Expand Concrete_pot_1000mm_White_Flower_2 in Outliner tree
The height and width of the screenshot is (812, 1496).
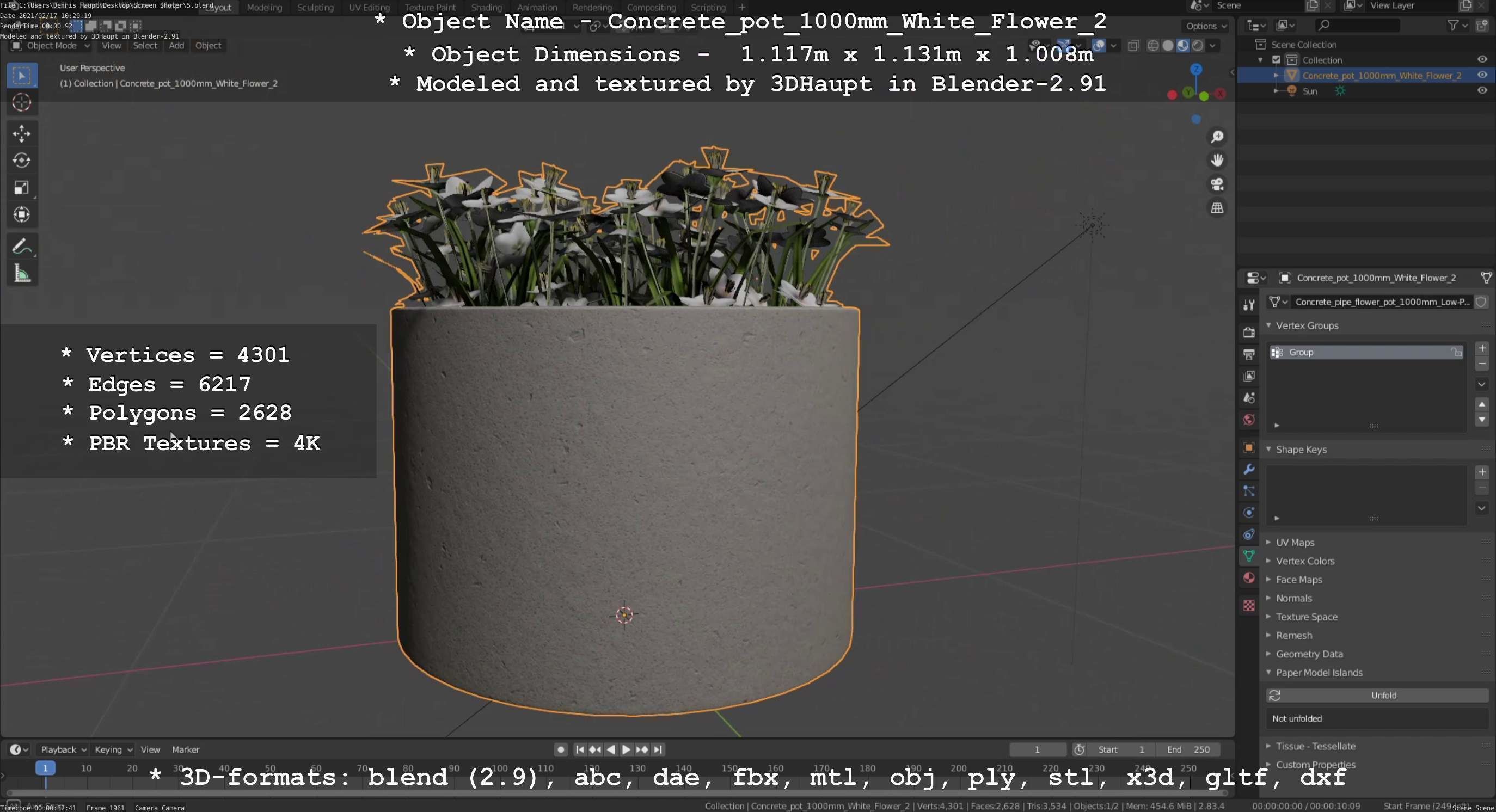click(1276, 76)
